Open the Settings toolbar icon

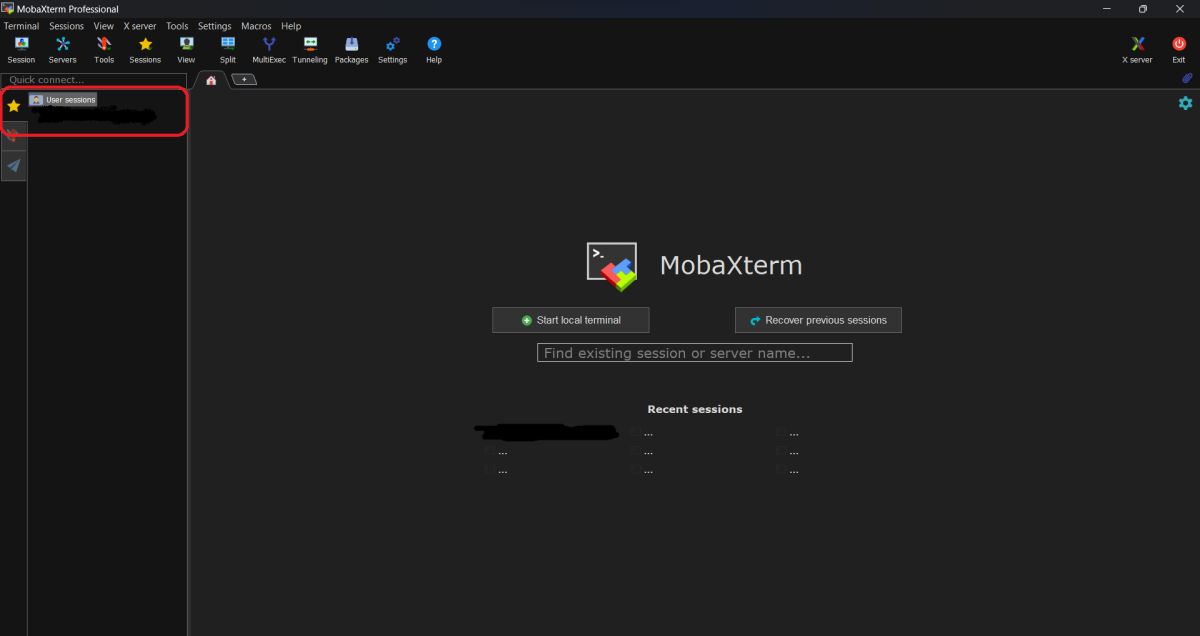point(392,45)
